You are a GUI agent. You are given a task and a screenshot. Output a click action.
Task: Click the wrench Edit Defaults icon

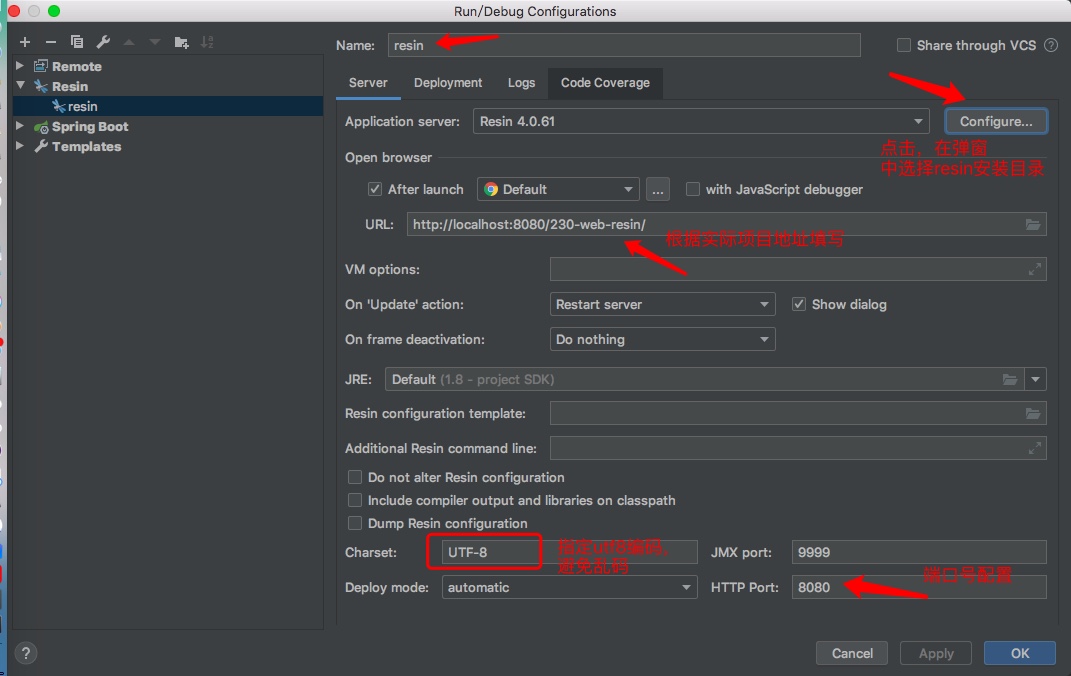pos(103,42)
